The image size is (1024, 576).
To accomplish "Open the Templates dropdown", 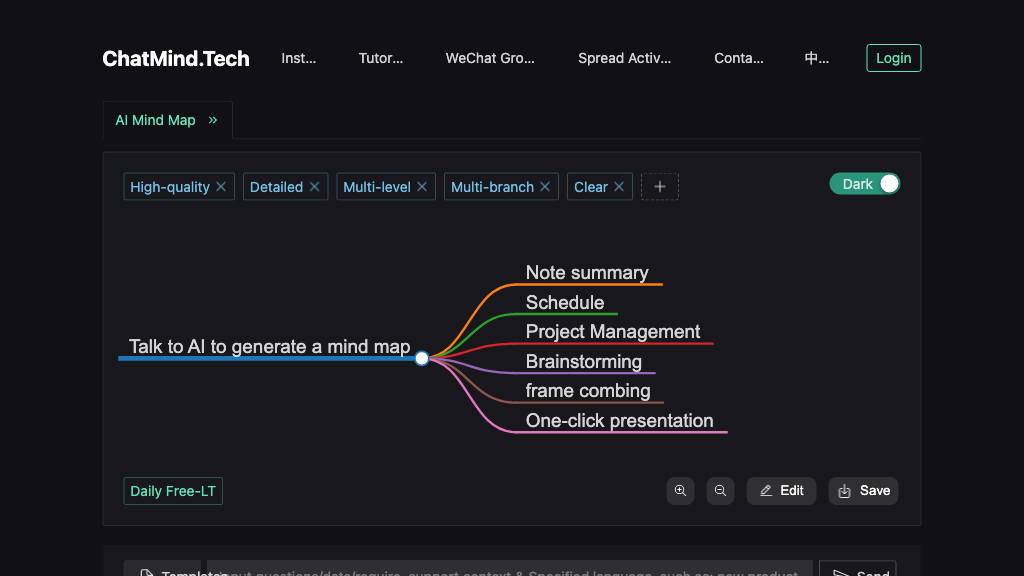I will pos(163,570).
